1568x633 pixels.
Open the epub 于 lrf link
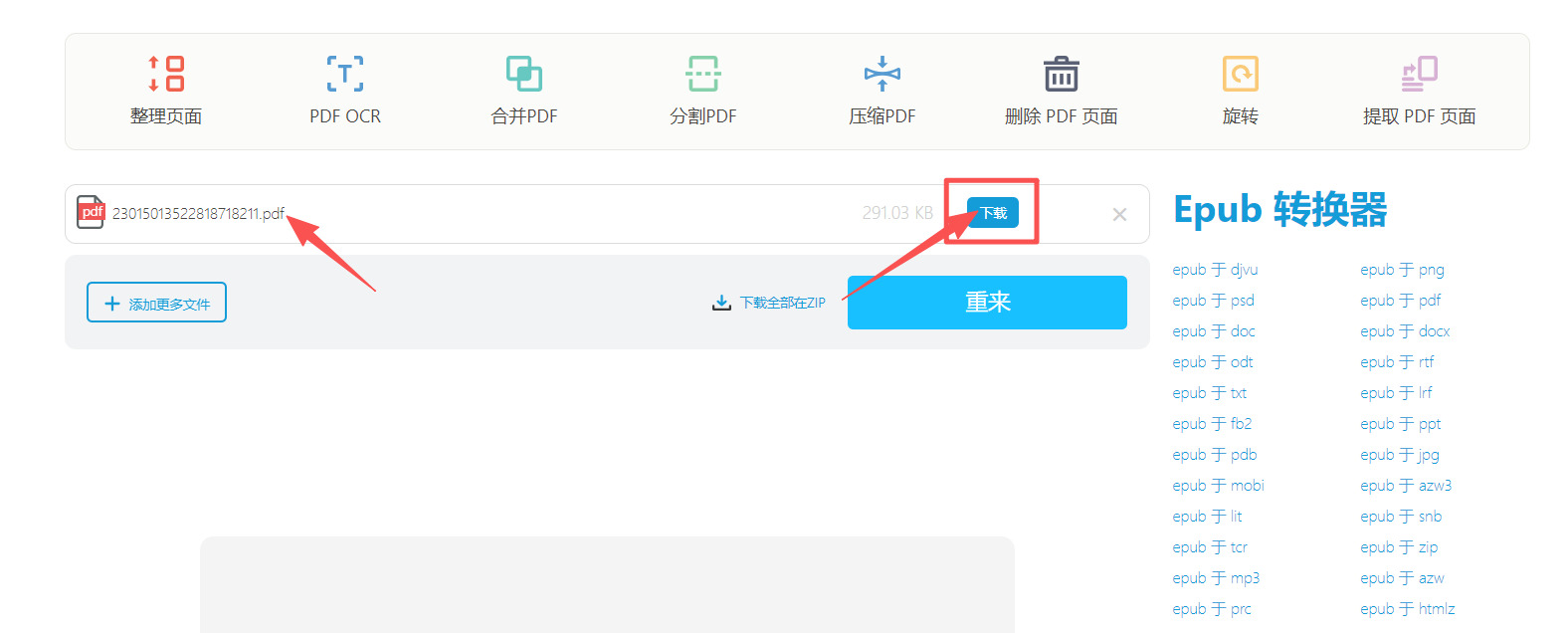click(x=1396, y=393)
